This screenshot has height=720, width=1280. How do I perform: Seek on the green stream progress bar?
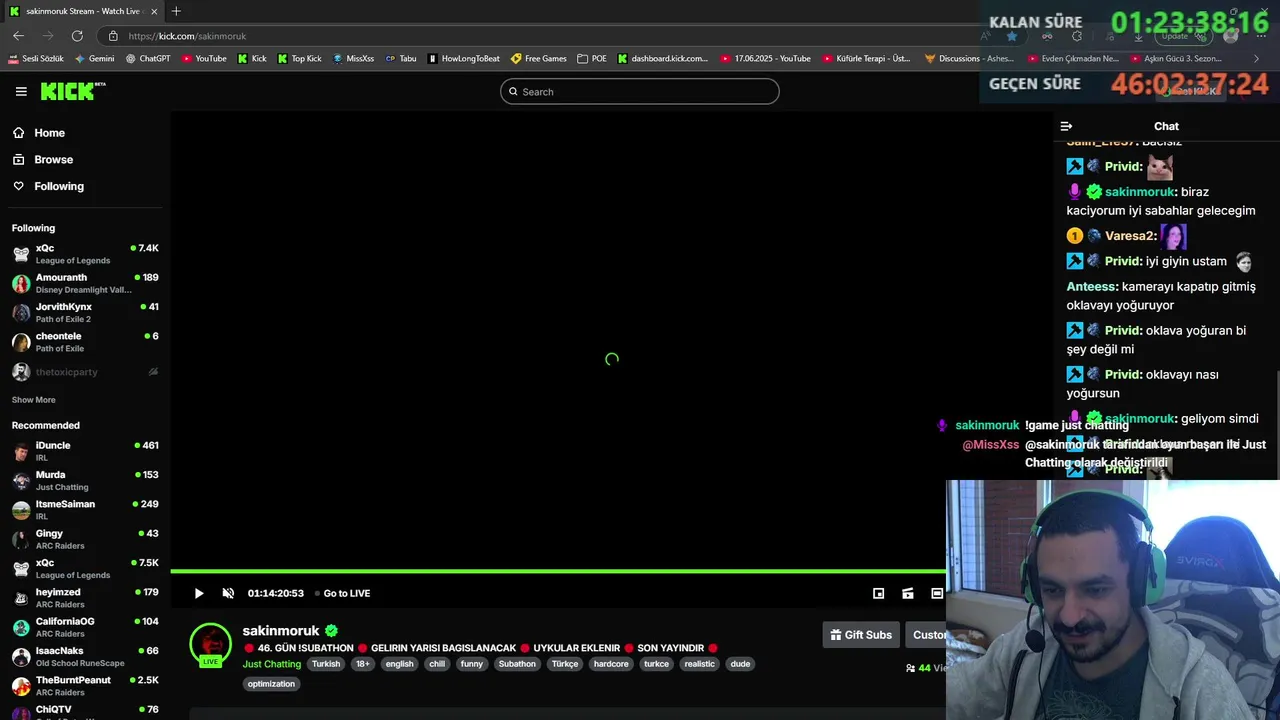point(558,572)
